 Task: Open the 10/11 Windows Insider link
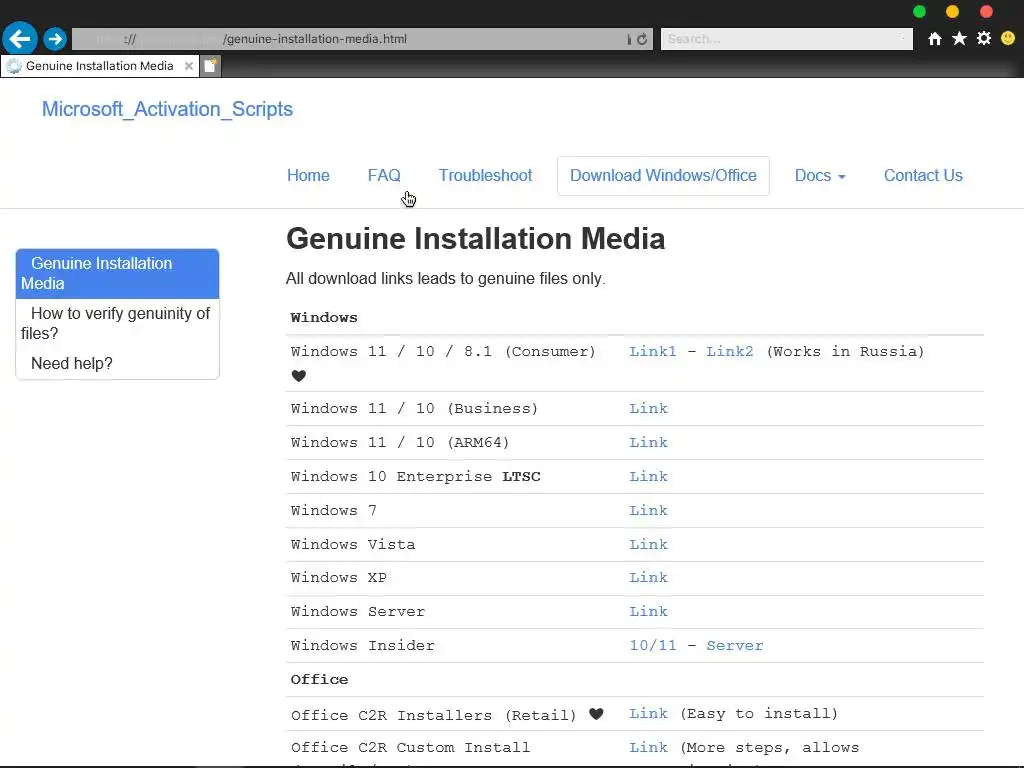652,646
